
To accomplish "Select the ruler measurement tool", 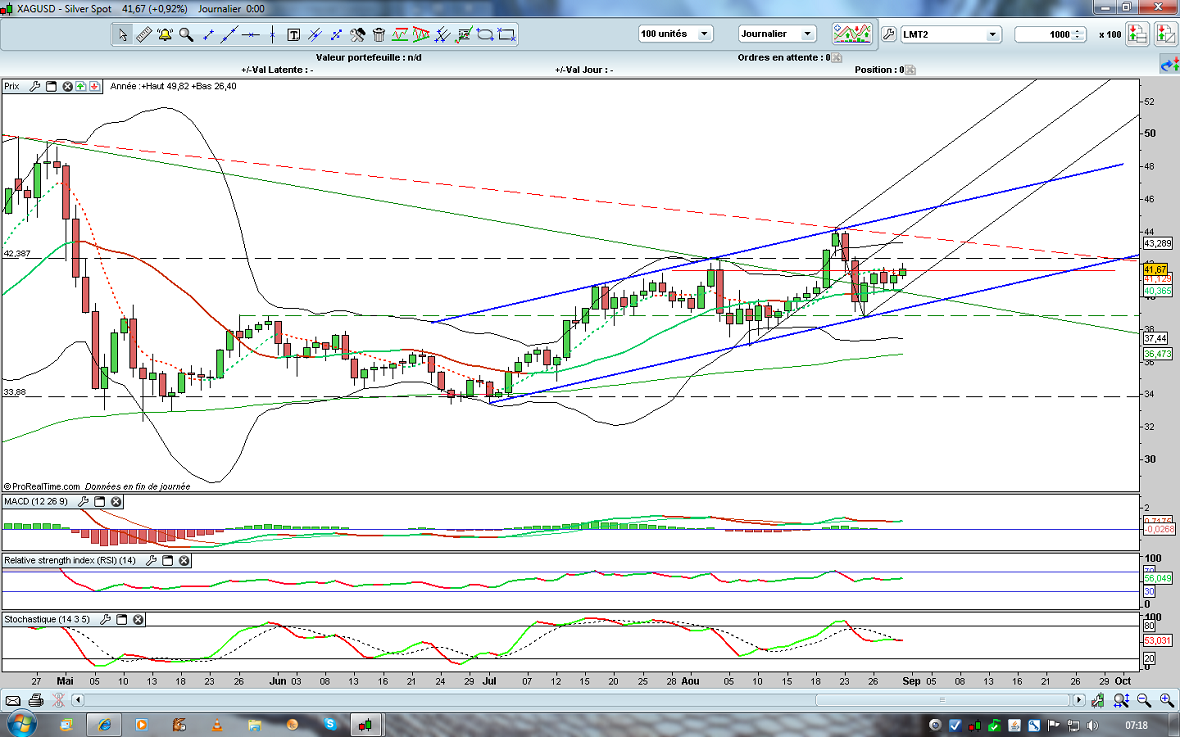I will [x=143, y=35].
